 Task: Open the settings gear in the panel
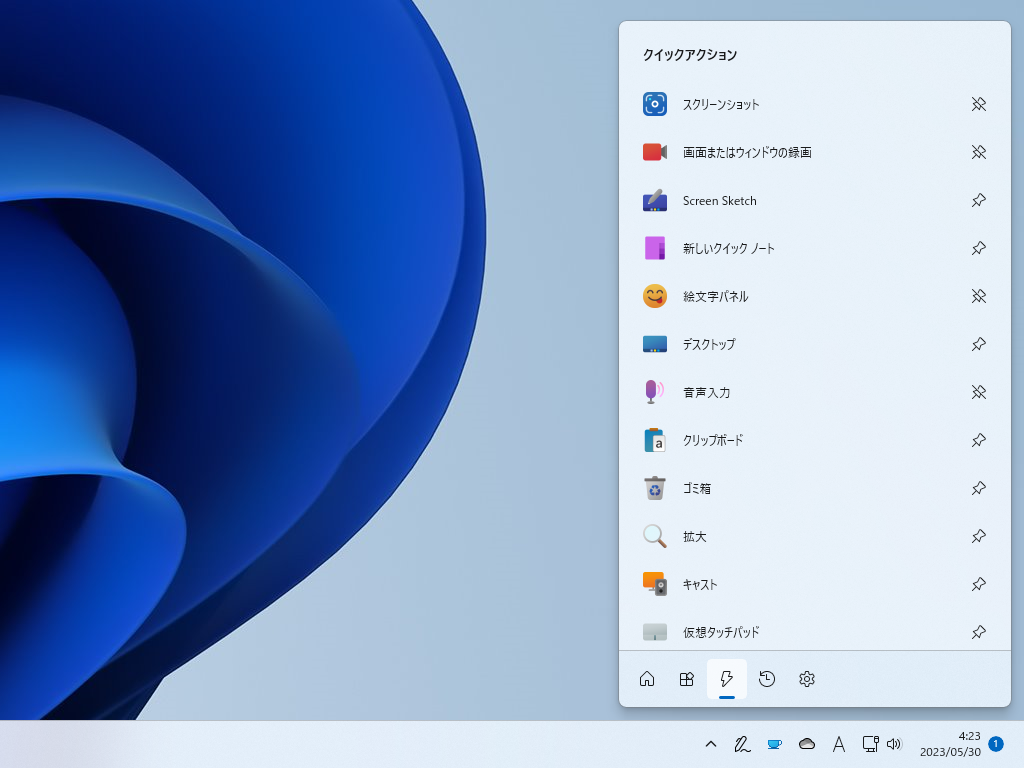pyautogui.click(x=807, y=679)
